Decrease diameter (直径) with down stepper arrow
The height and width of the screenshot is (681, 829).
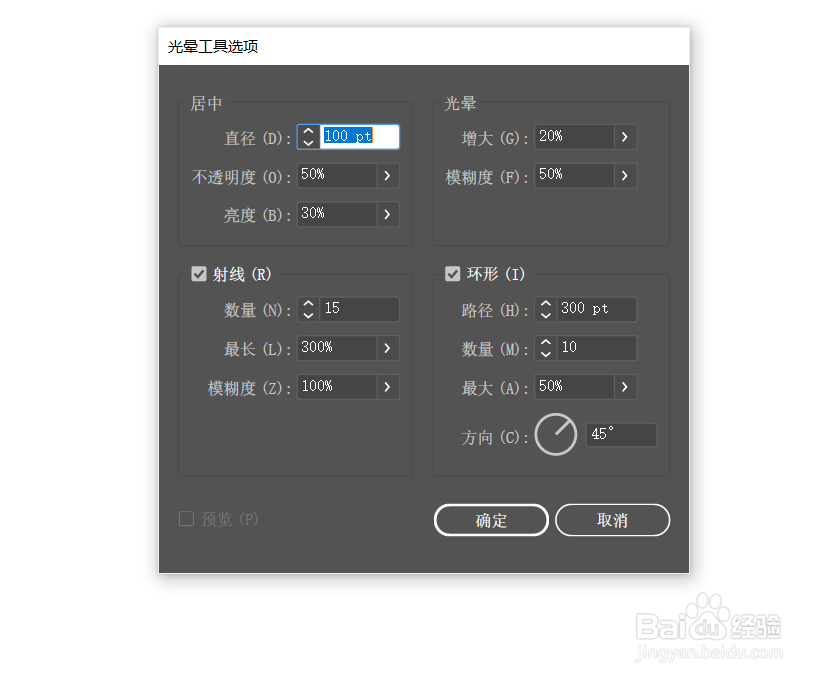(309, 143)
